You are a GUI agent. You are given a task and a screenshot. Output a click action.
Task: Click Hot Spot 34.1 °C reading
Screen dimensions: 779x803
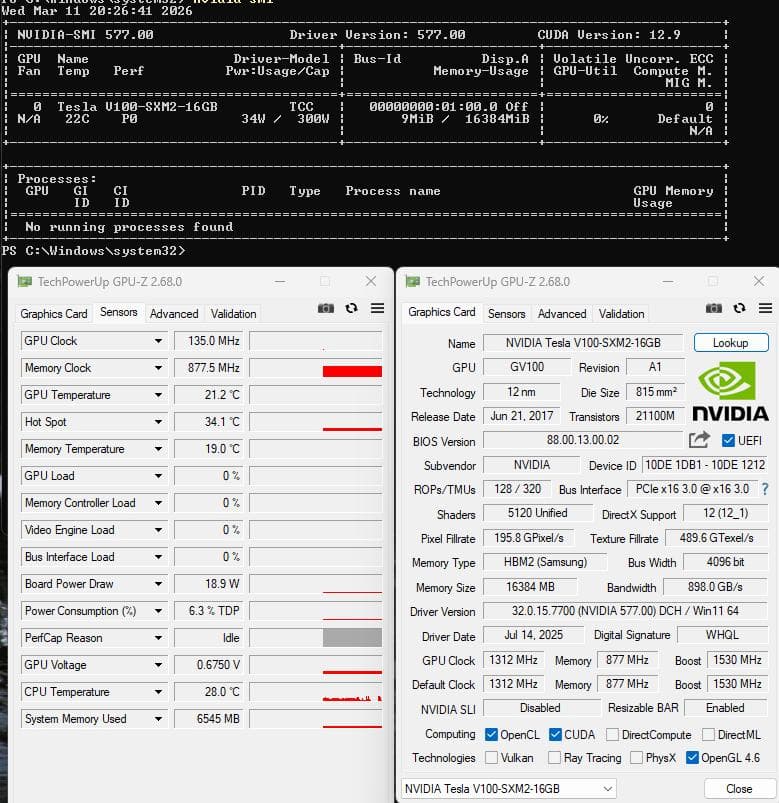209,422
